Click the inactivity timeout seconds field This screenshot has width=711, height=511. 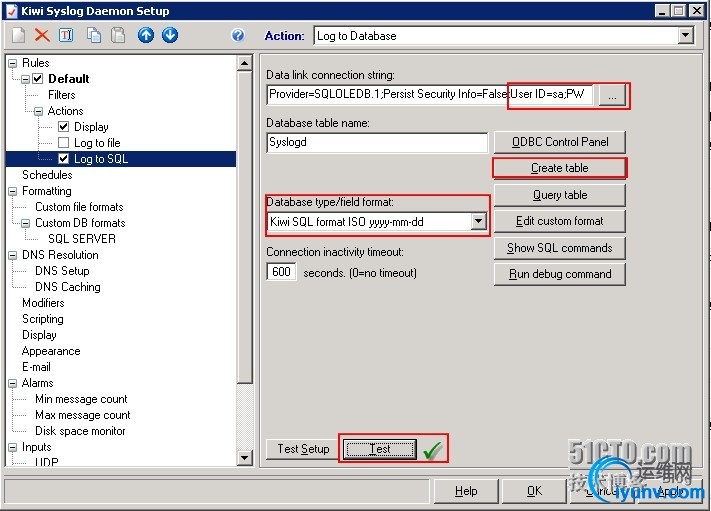point(281,272)
